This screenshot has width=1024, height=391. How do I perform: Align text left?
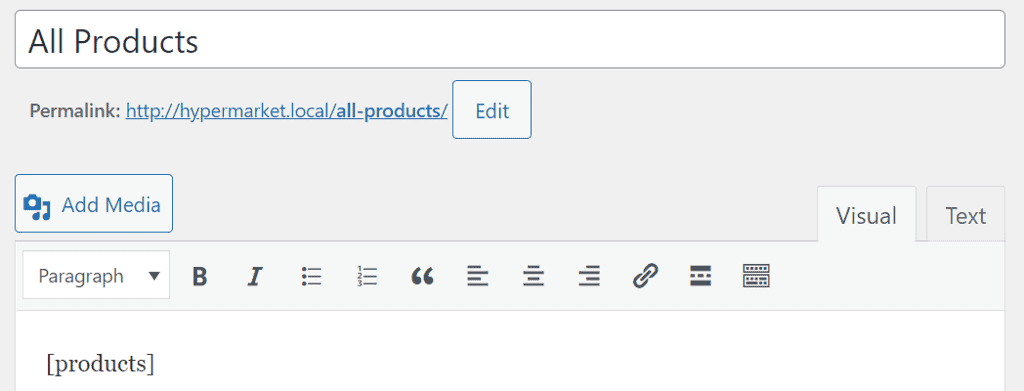[x=478, y=277]
